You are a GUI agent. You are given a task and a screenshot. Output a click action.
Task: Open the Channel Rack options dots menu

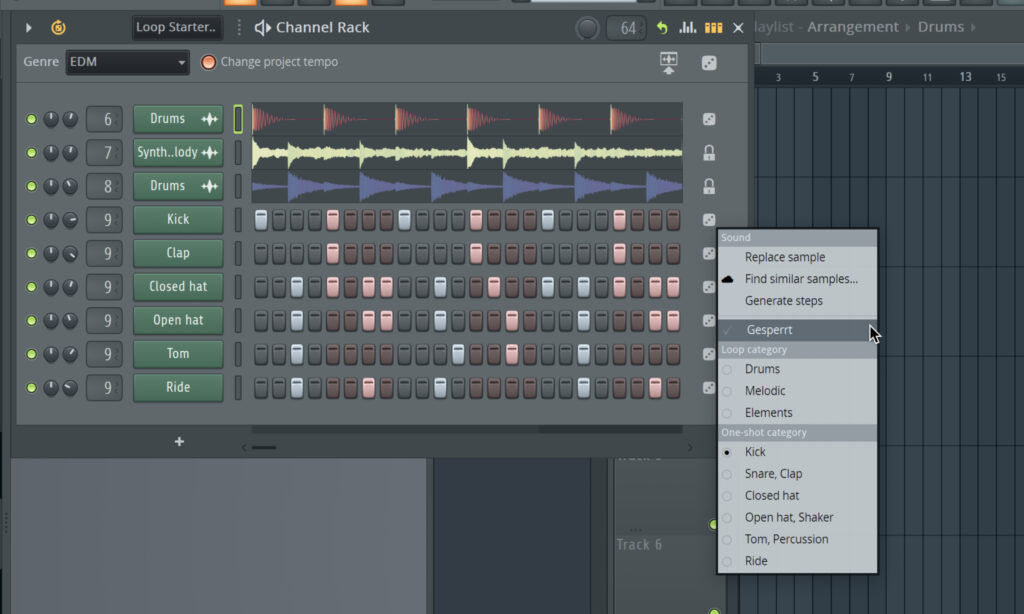(x=239, y=27)
